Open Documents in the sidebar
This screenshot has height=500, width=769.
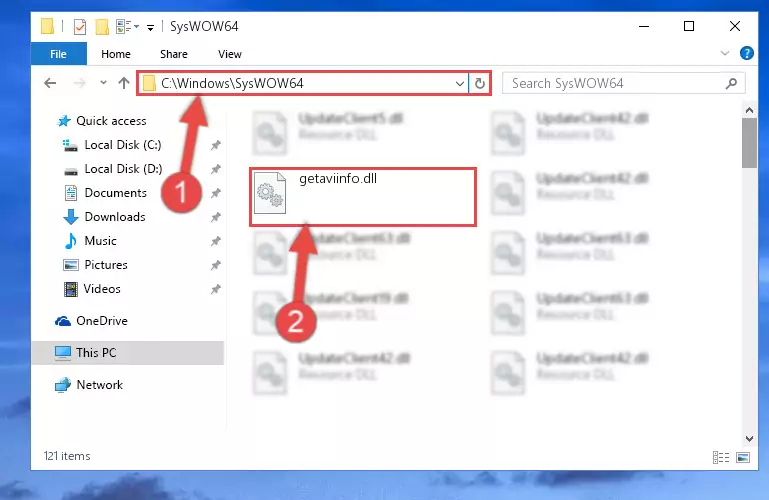tap(115, 193)
